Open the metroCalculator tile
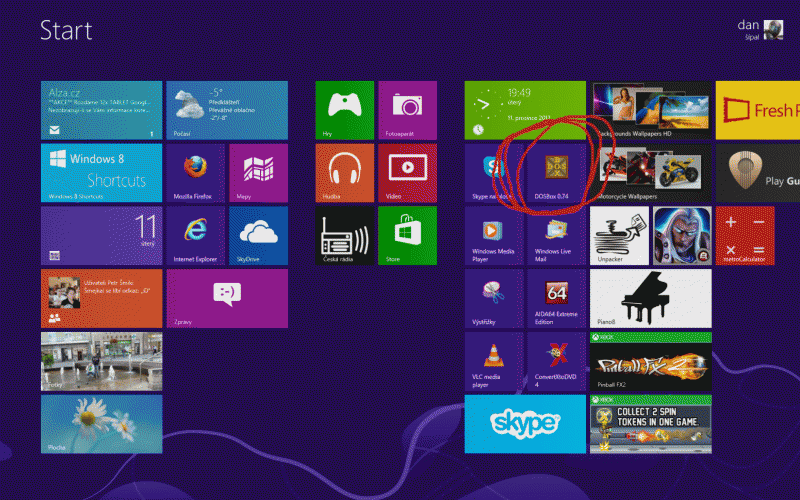Image resolution: width=800 pixels, height=500 pixels. 745,236
